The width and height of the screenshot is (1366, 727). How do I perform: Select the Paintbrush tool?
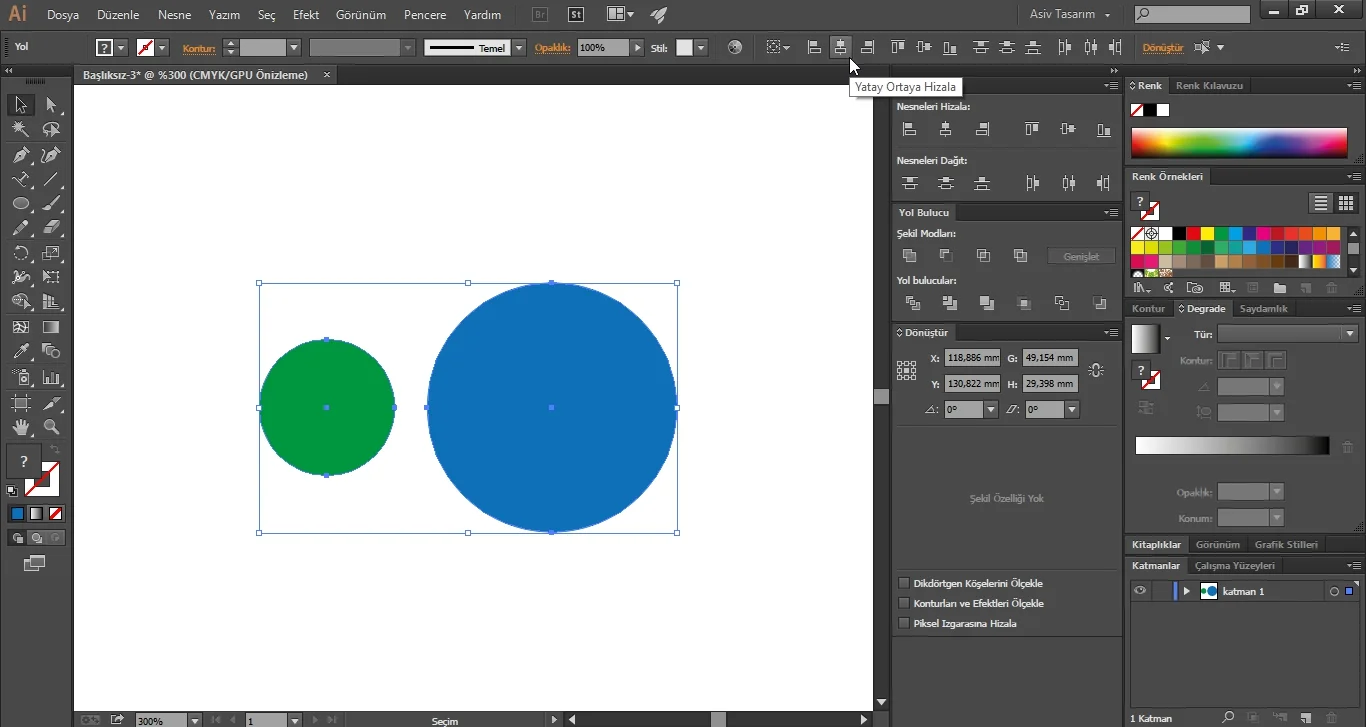tap(51, 204)
